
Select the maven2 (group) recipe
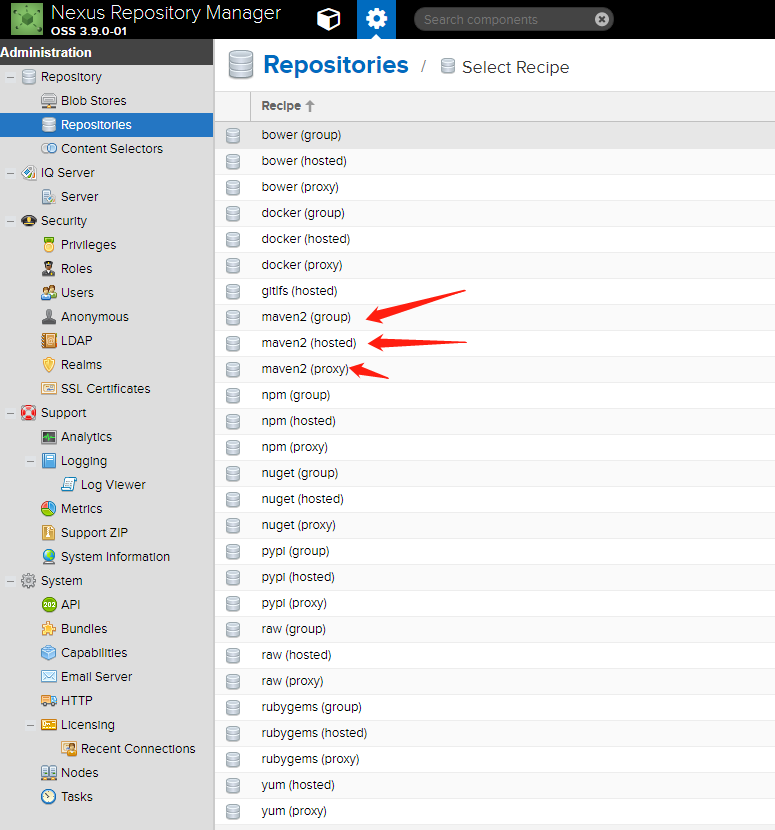pos(494,317)
